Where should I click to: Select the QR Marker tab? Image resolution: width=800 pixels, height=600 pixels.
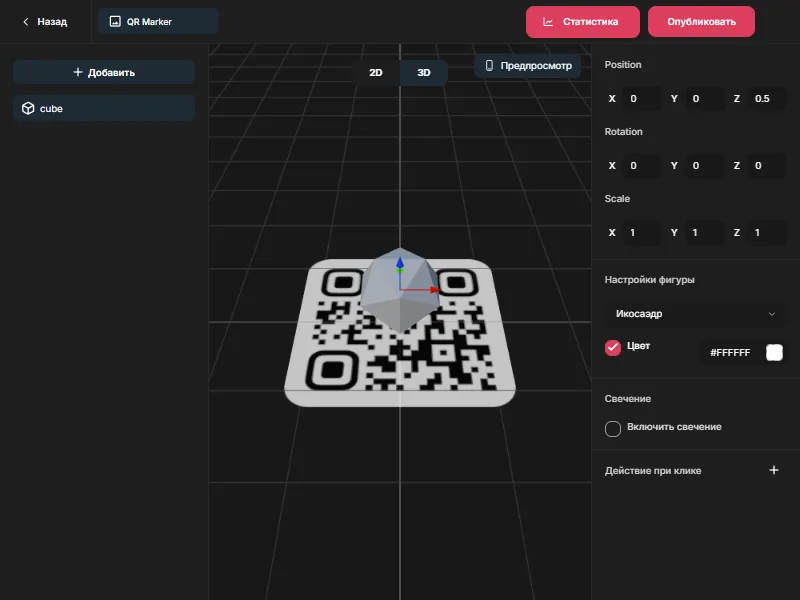point(158,21)
